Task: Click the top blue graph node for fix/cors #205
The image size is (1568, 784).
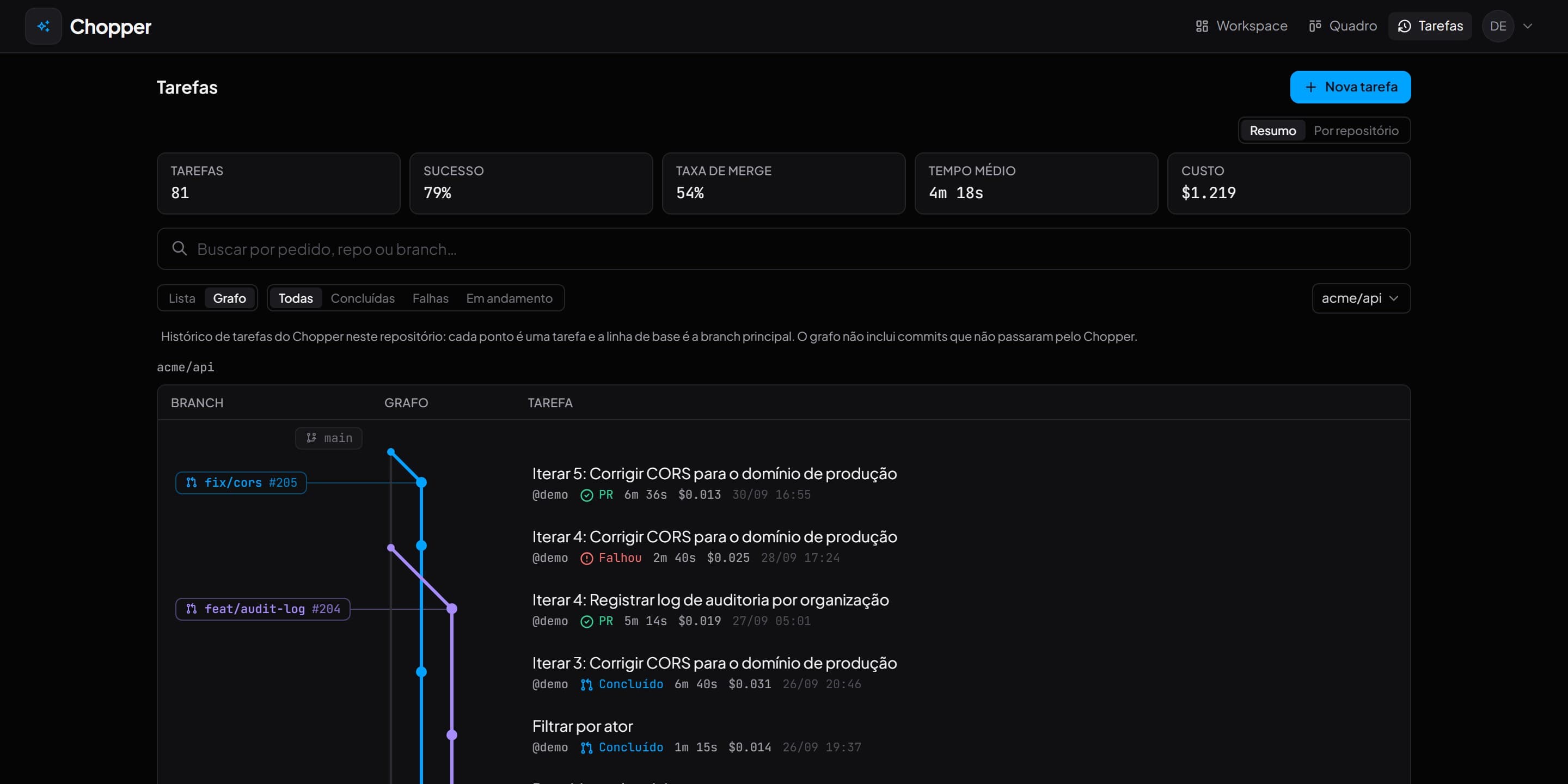Action: pyautogui.click(x=421, y=483)
